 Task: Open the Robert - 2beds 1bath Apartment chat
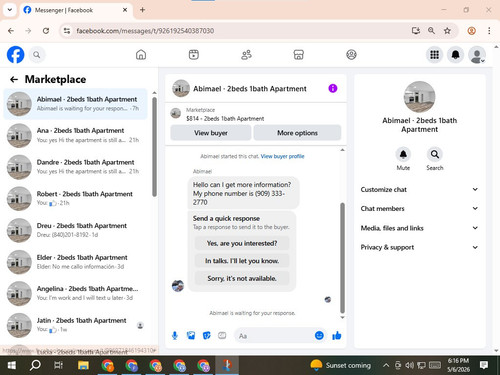(76, 199)
